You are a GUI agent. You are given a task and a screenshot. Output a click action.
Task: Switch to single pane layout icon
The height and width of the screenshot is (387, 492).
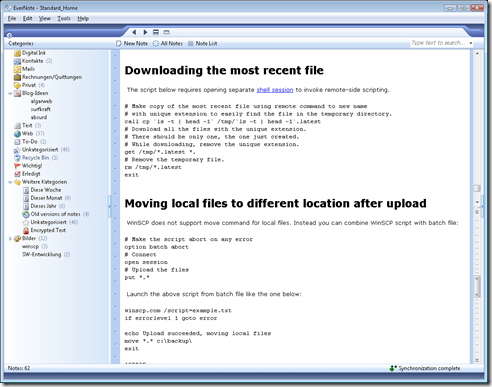(167, 32)
